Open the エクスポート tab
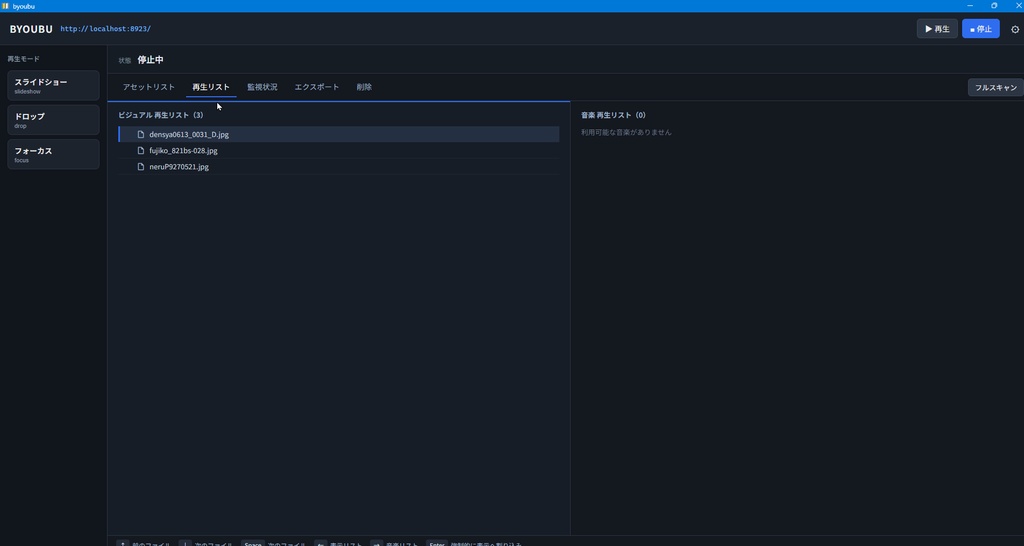 (317, 87)
